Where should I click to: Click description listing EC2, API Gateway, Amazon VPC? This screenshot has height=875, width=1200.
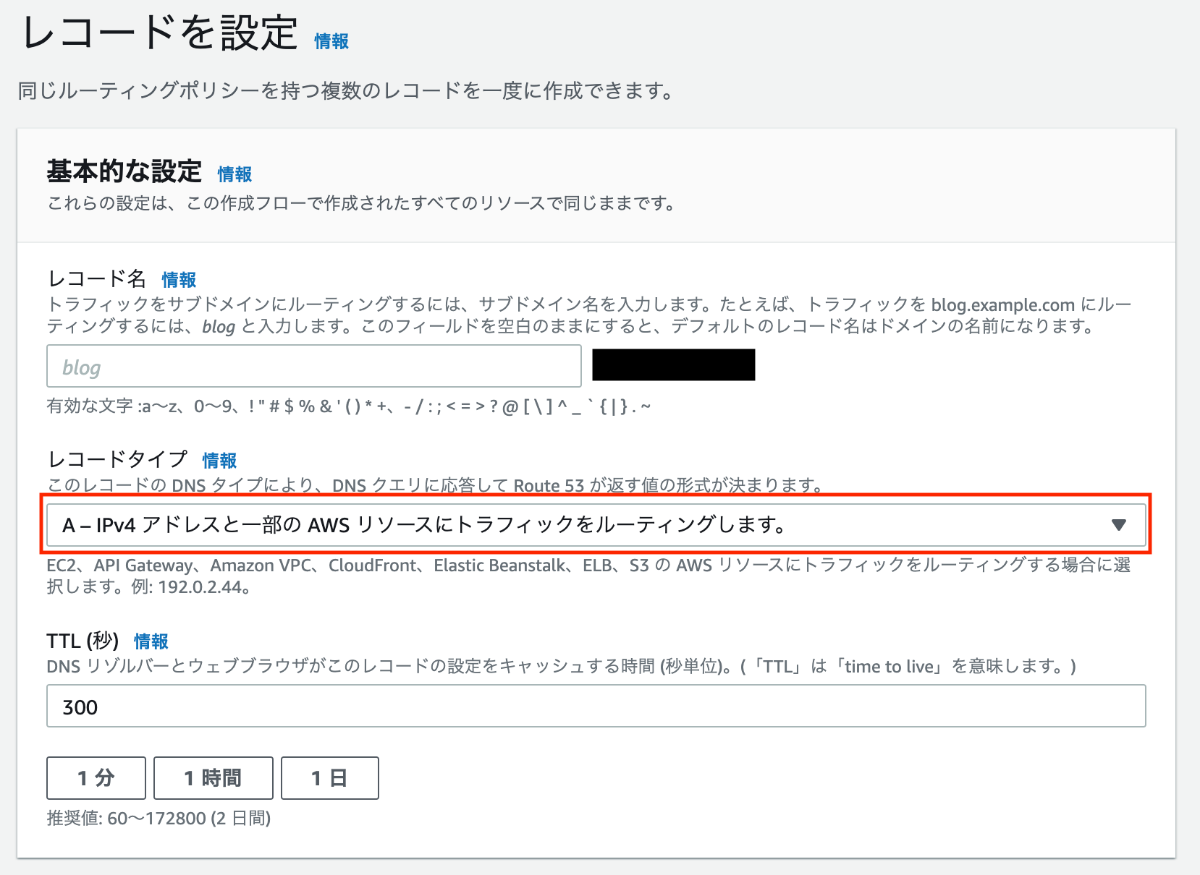point(589,576)
